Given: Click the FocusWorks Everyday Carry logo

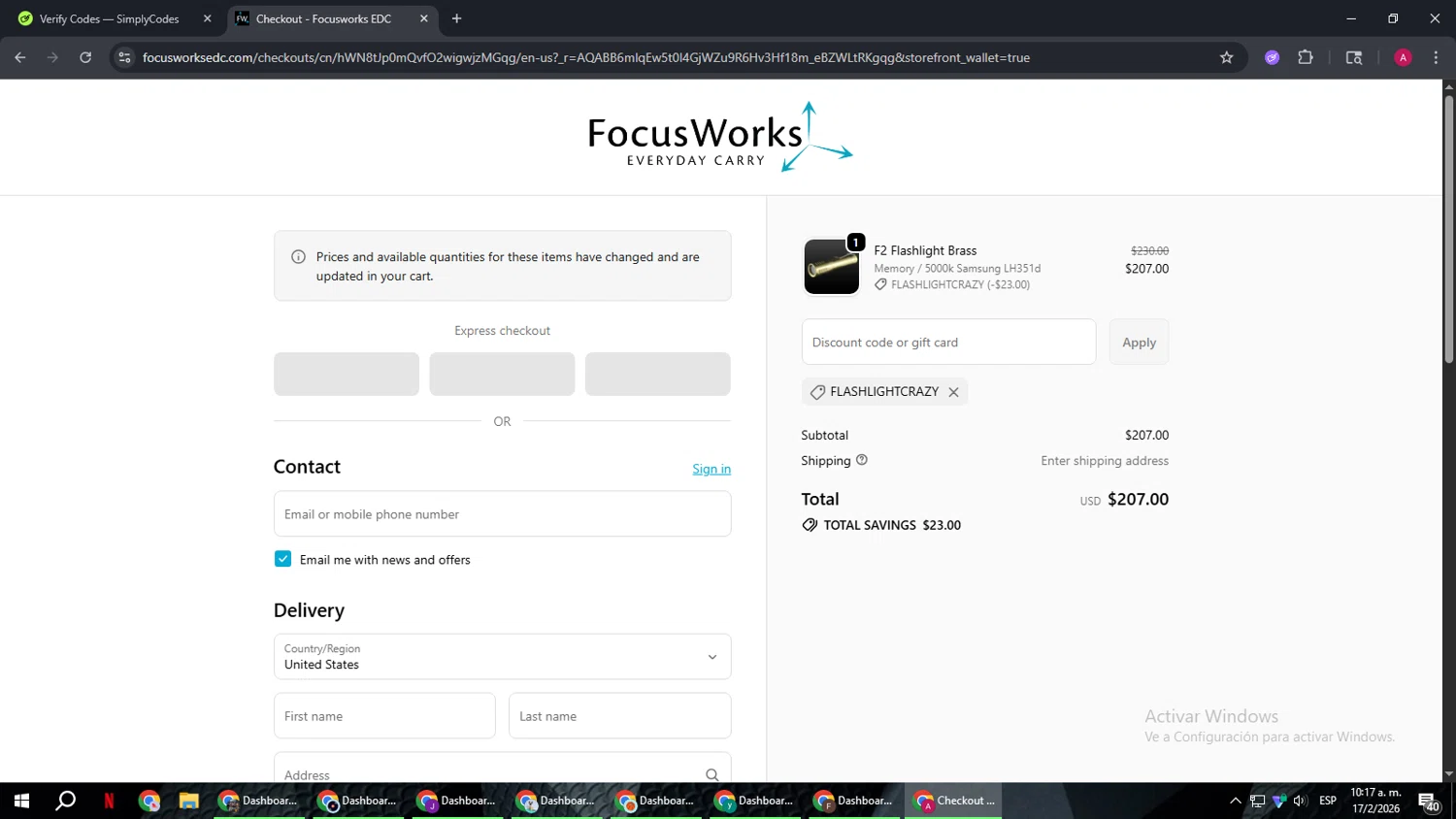Looking at the screenshot, I should point(719,137).
